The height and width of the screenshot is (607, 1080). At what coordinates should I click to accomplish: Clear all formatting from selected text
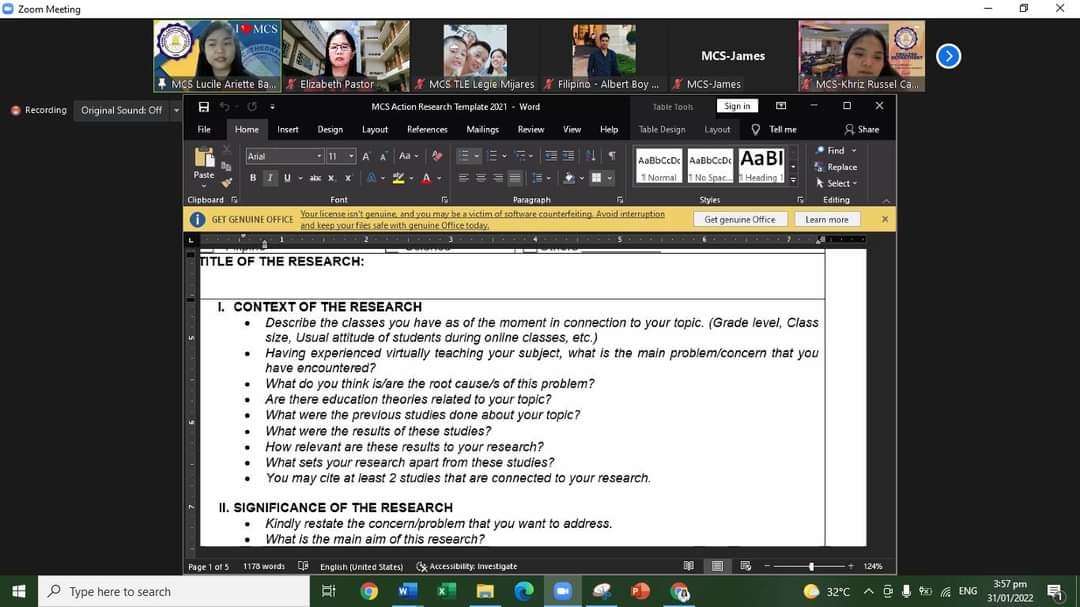[x=437, y=156]
